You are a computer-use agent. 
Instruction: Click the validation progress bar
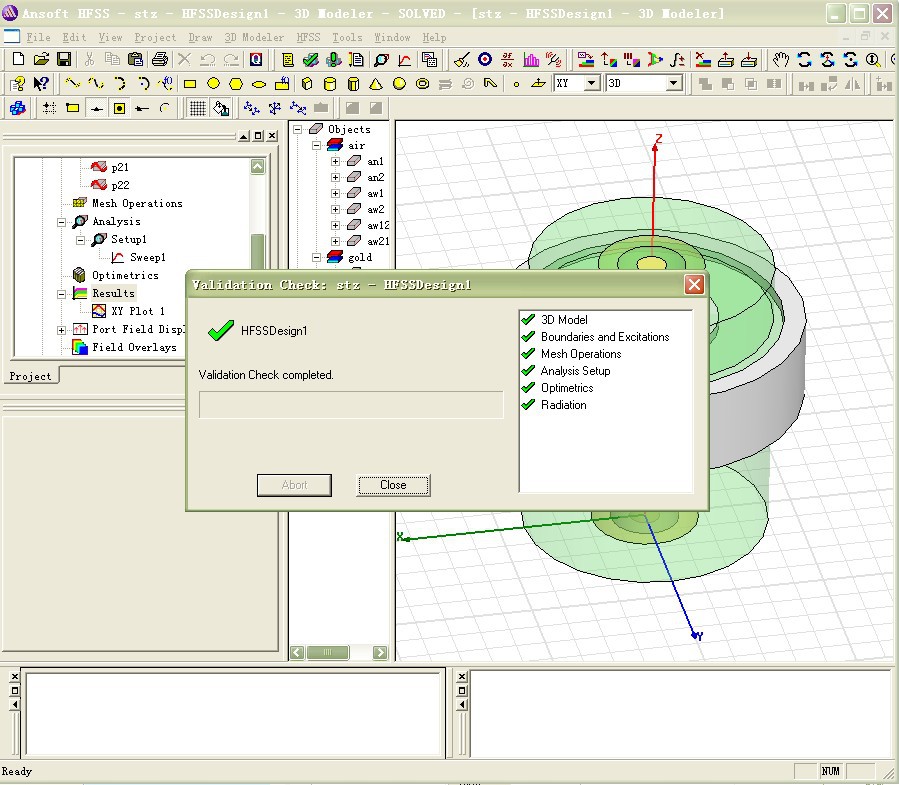point(351,405)
